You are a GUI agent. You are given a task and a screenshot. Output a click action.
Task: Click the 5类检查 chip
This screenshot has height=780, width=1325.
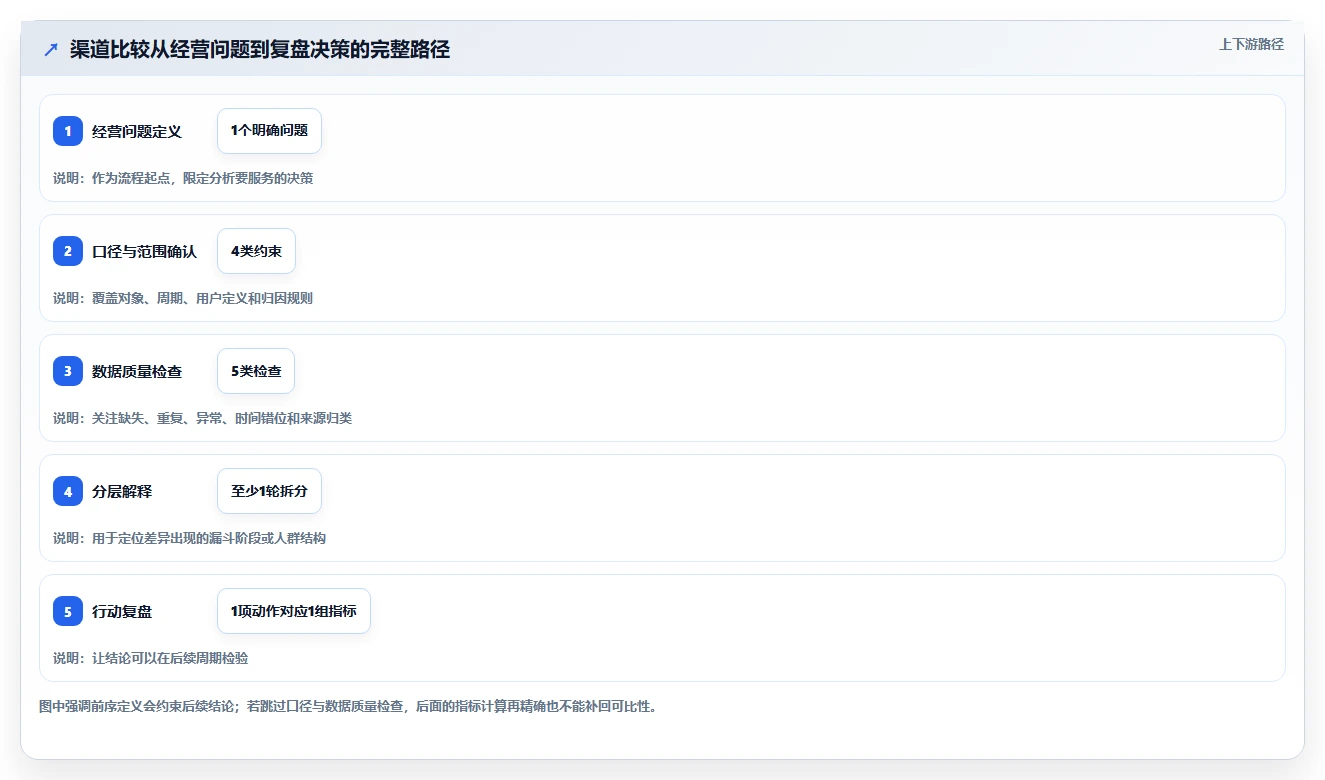click(256, 371)
